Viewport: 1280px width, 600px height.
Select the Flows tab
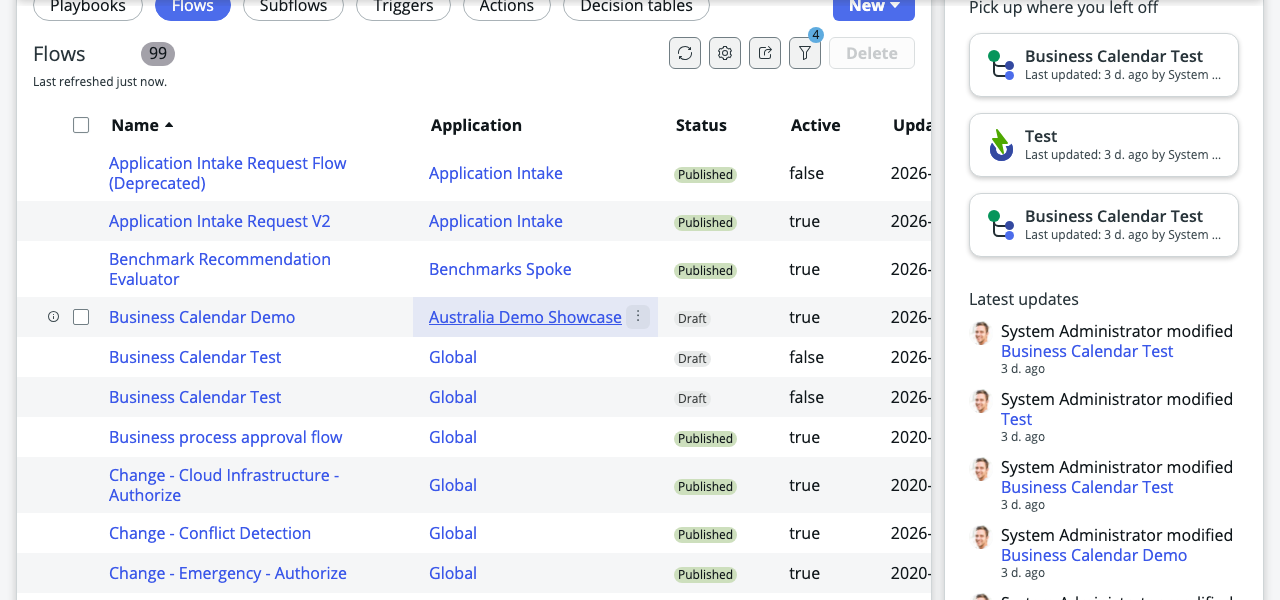coord(193,7)
